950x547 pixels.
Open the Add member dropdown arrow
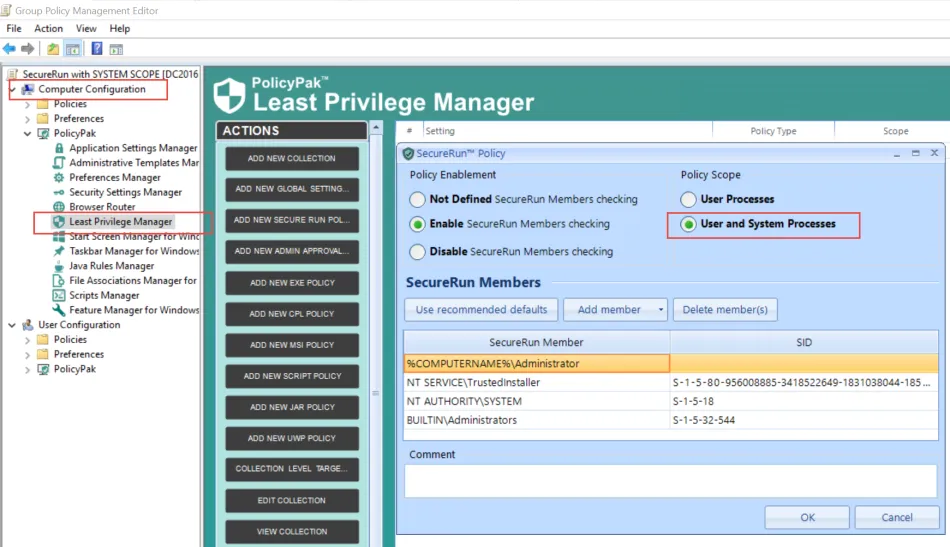coord(660,310)
